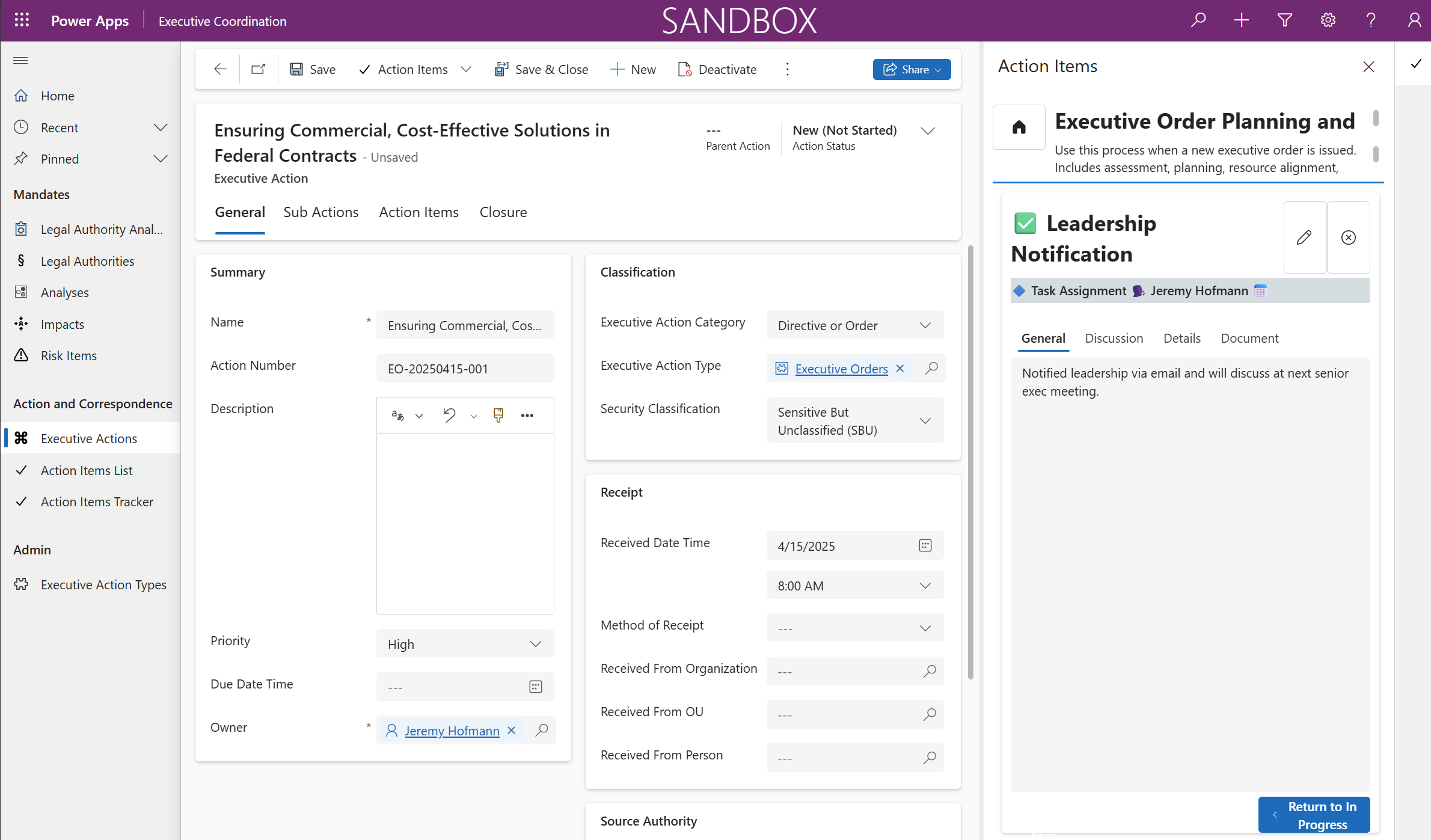Switch to the Sub Actions tab
Image resolution: width=1431 pixels, height=840 pixels.
tap(320, 212)
